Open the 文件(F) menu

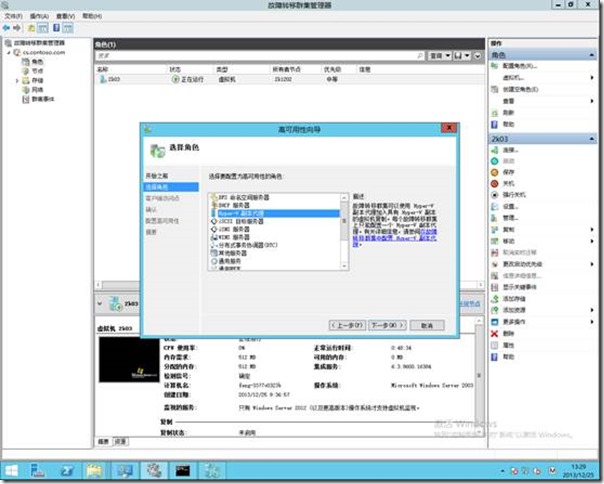[x=13, y=16]
